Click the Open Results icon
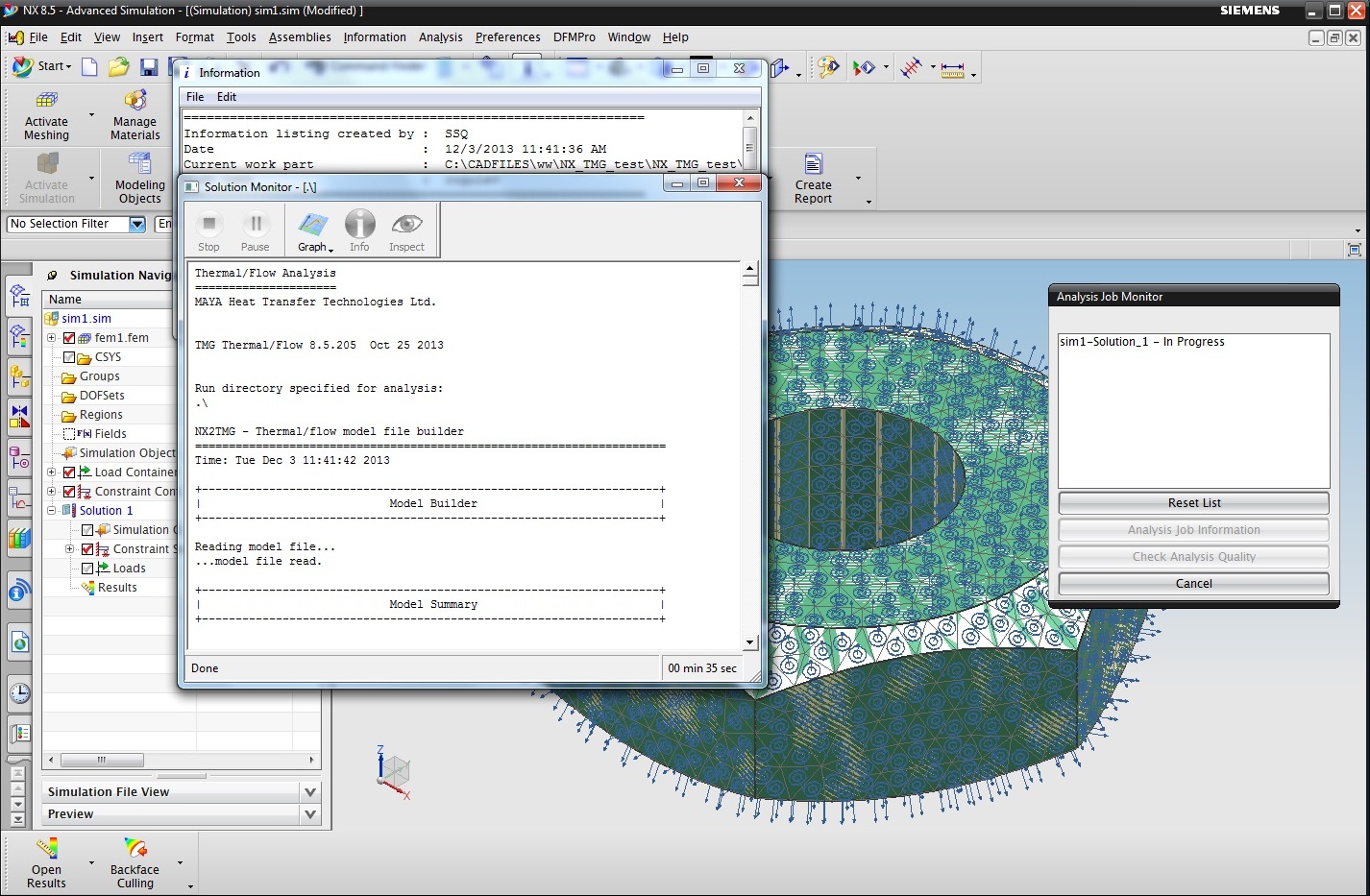Image resolution: width=1370 pixels, height=896 pixels. click(x=46, y=849)
